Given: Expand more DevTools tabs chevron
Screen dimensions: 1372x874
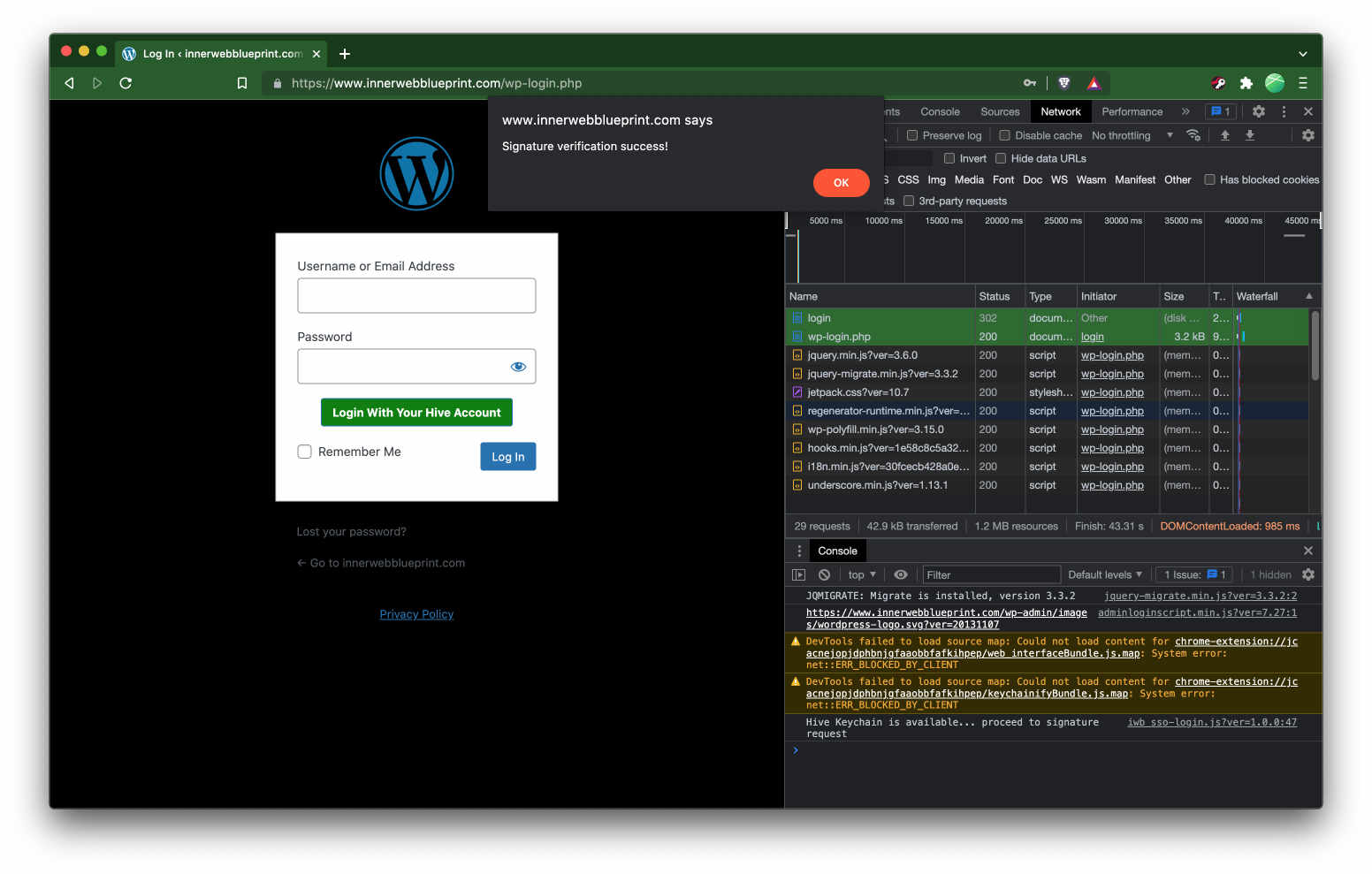Looking at the screenshot, I should tap(1185, 111).
